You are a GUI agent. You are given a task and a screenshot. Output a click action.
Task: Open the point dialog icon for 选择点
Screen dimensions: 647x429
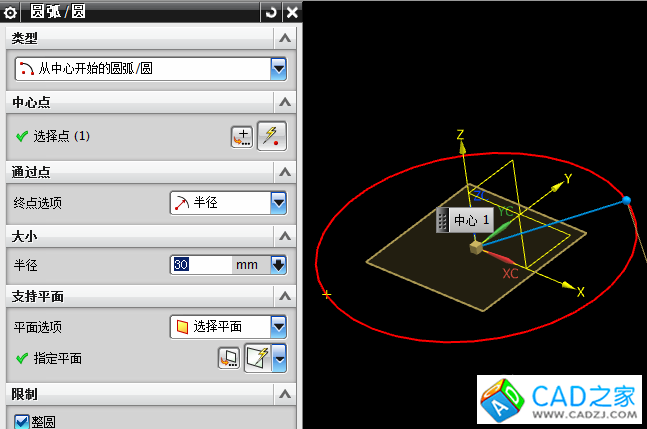tap(241, 136)
